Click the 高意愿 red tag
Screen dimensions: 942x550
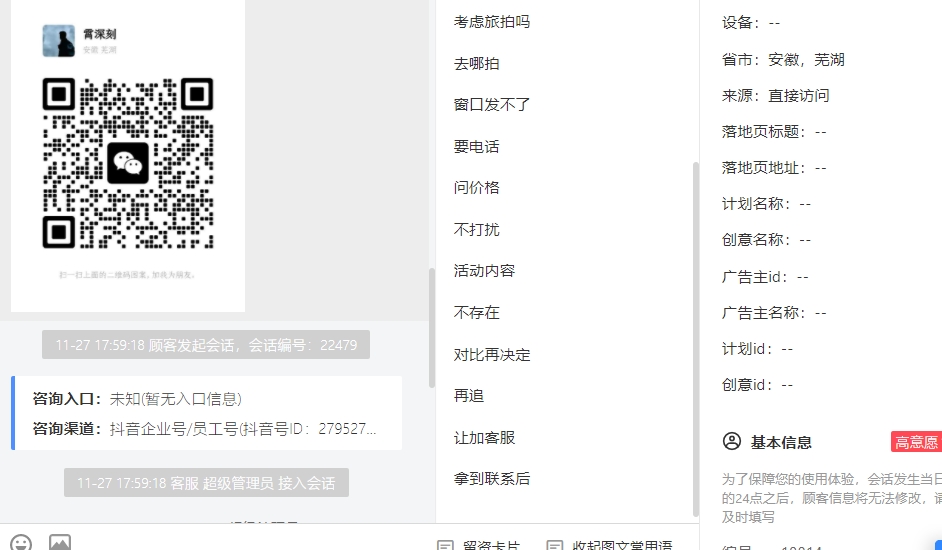916,442
